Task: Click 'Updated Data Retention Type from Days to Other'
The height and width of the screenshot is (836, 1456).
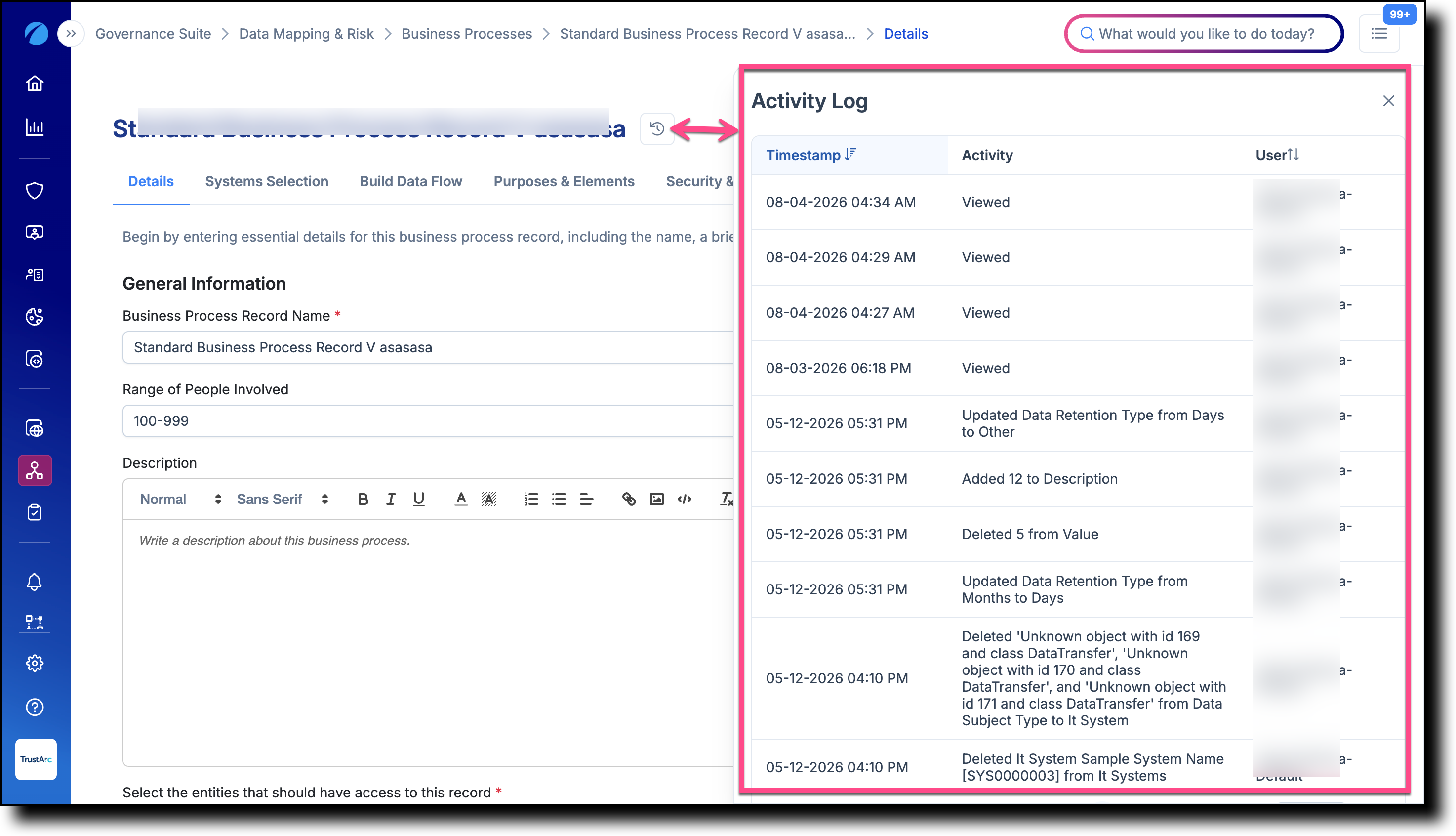Action: pos(1092,424)
